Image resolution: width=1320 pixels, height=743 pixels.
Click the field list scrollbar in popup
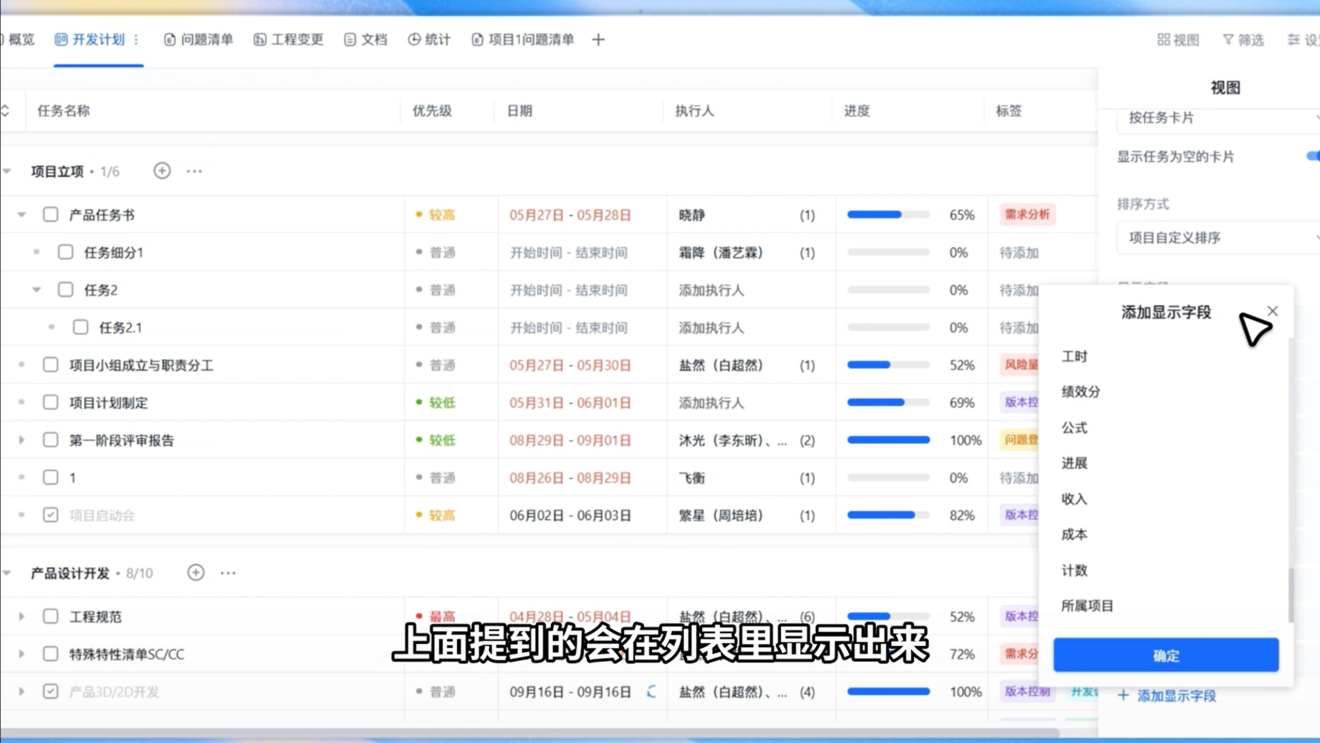1290,594
